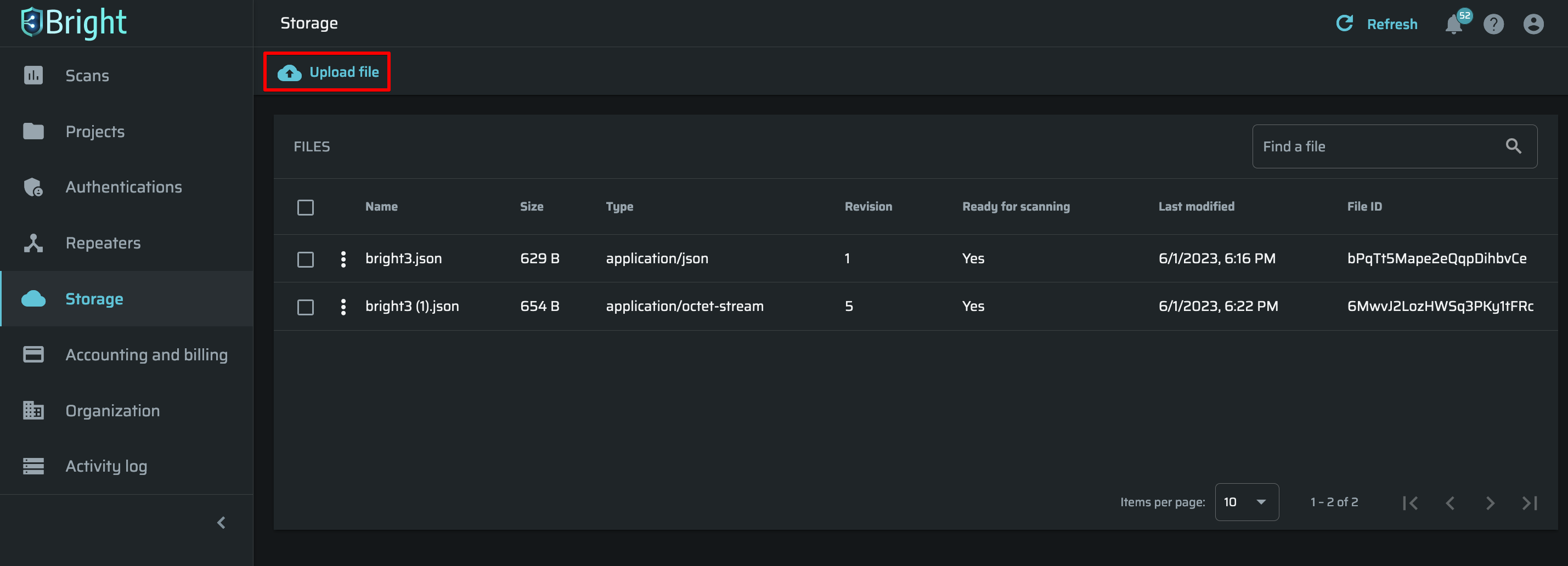Image resolution: width=1568 pixels, height=566 pixels.
Task: Open notifications bell with 52 badge
Action: click(1454, 24)
